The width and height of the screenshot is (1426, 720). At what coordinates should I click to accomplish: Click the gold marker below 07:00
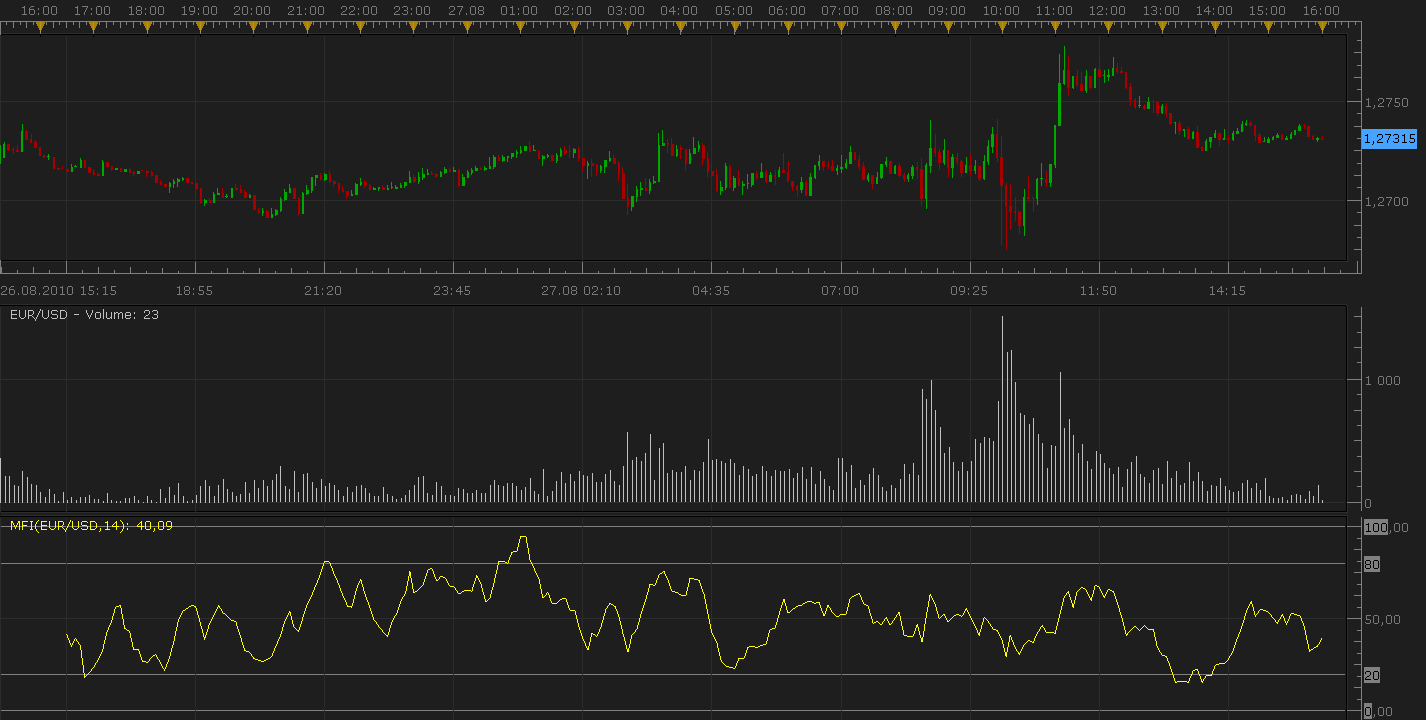[x=840, y=26]
